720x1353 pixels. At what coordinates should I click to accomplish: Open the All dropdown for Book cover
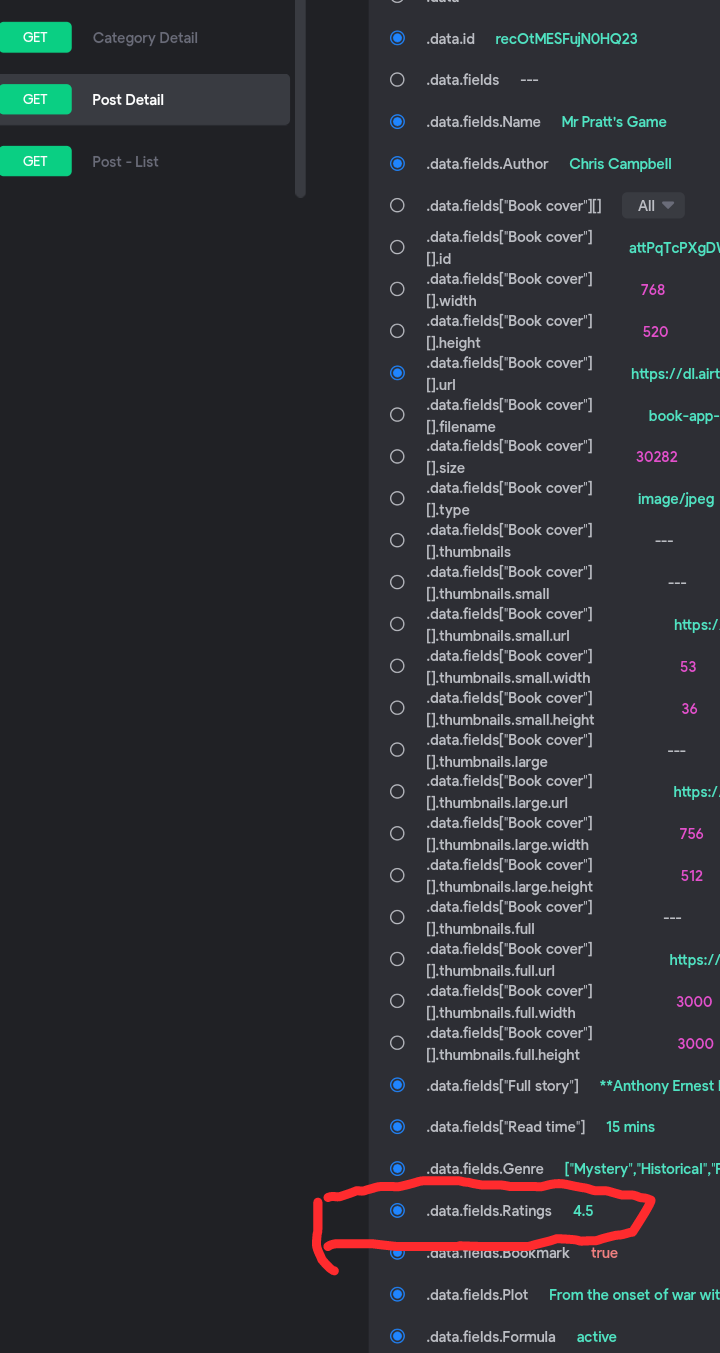point(653,205)
